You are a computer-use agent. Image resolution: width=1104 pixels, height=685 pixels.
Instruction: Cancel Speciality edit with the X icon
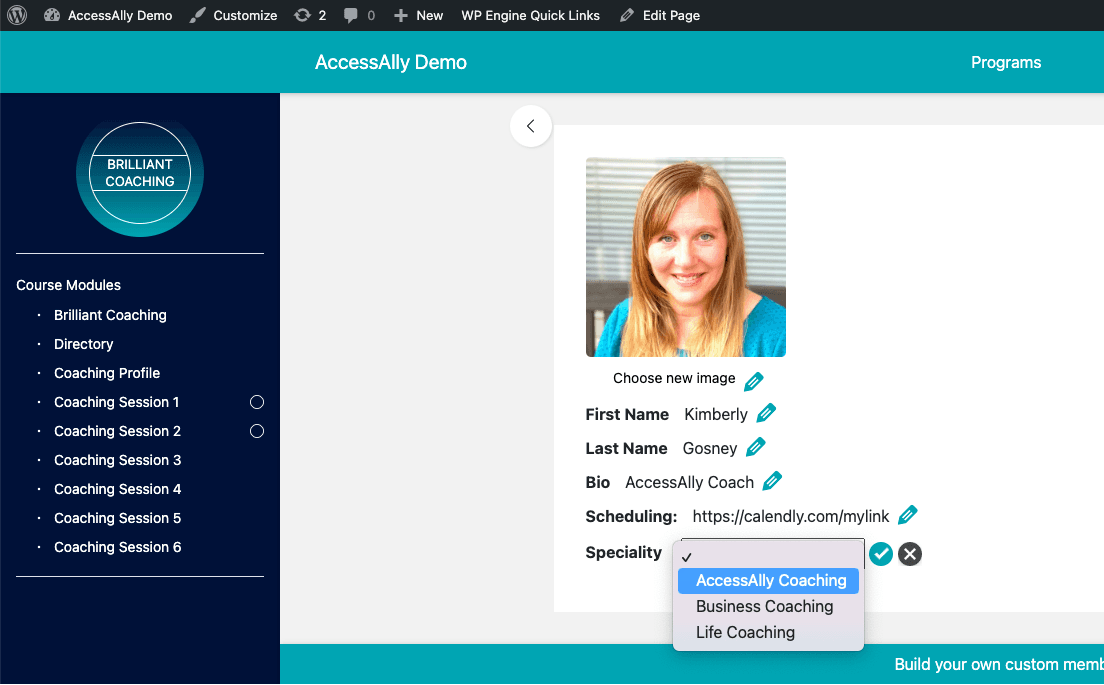point(910,553)
